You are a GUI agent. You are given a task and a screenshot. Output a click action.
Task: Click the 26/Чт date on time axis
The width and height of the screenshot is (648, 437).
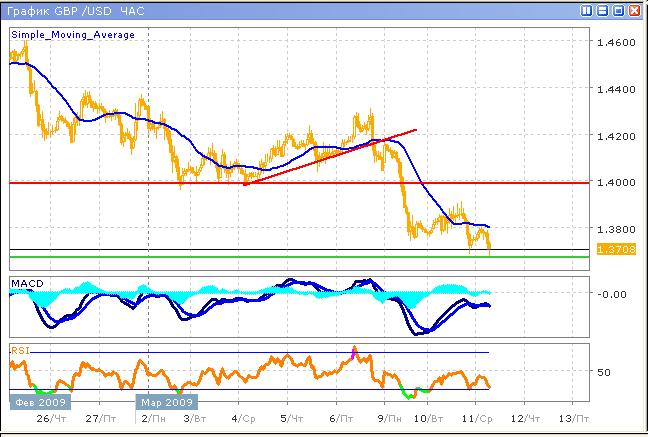click(x=47, y=418)
